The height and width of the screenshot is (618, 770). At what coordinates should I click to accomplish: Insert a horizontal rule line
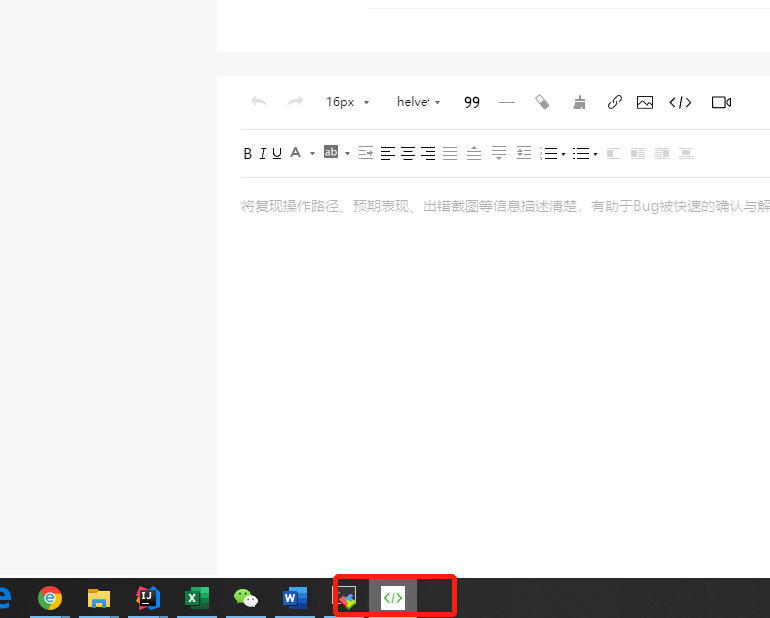[507, 102]
